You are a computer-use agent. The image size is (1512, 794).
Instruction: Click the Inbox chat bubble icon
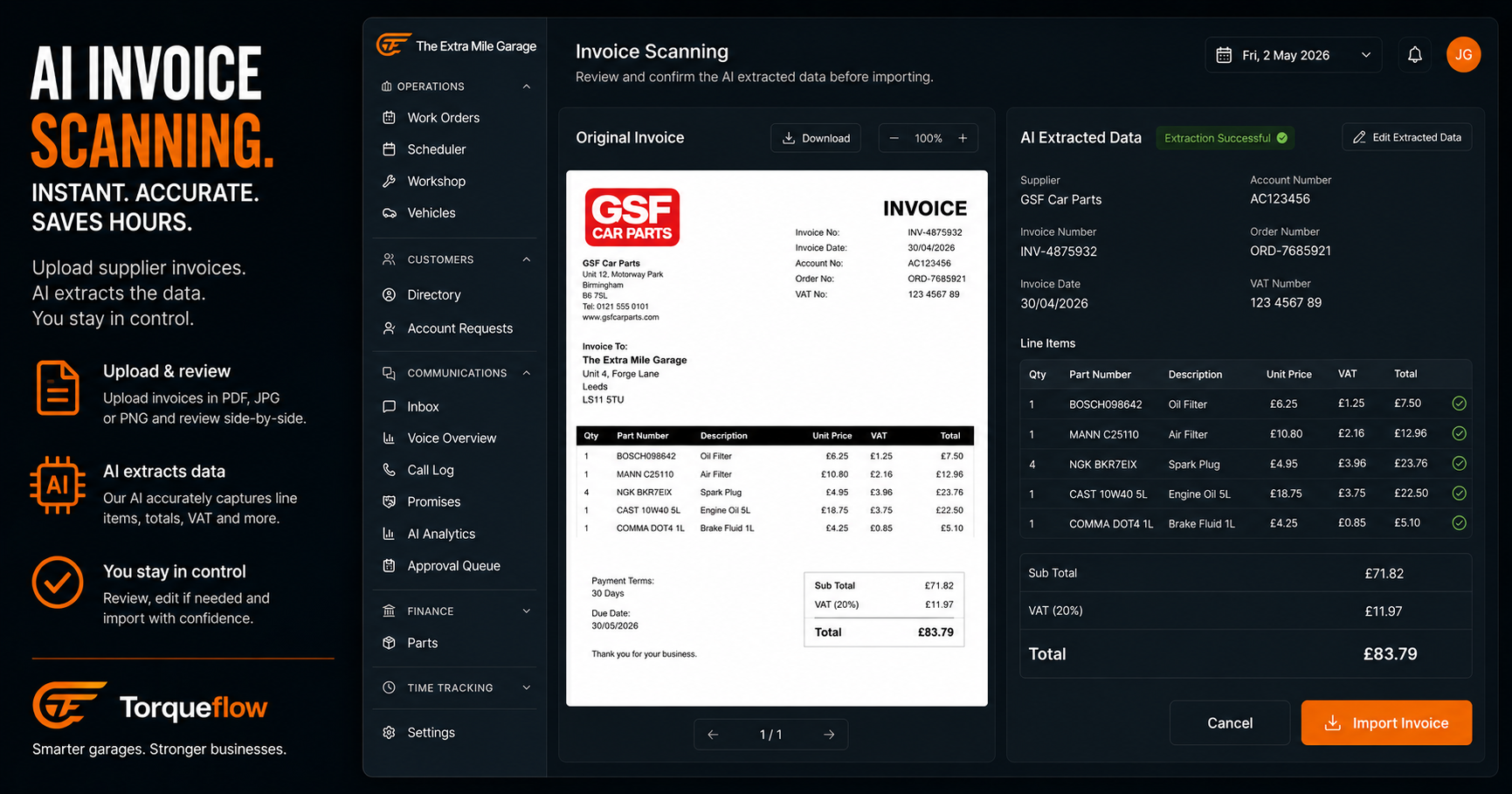[389, 406]
